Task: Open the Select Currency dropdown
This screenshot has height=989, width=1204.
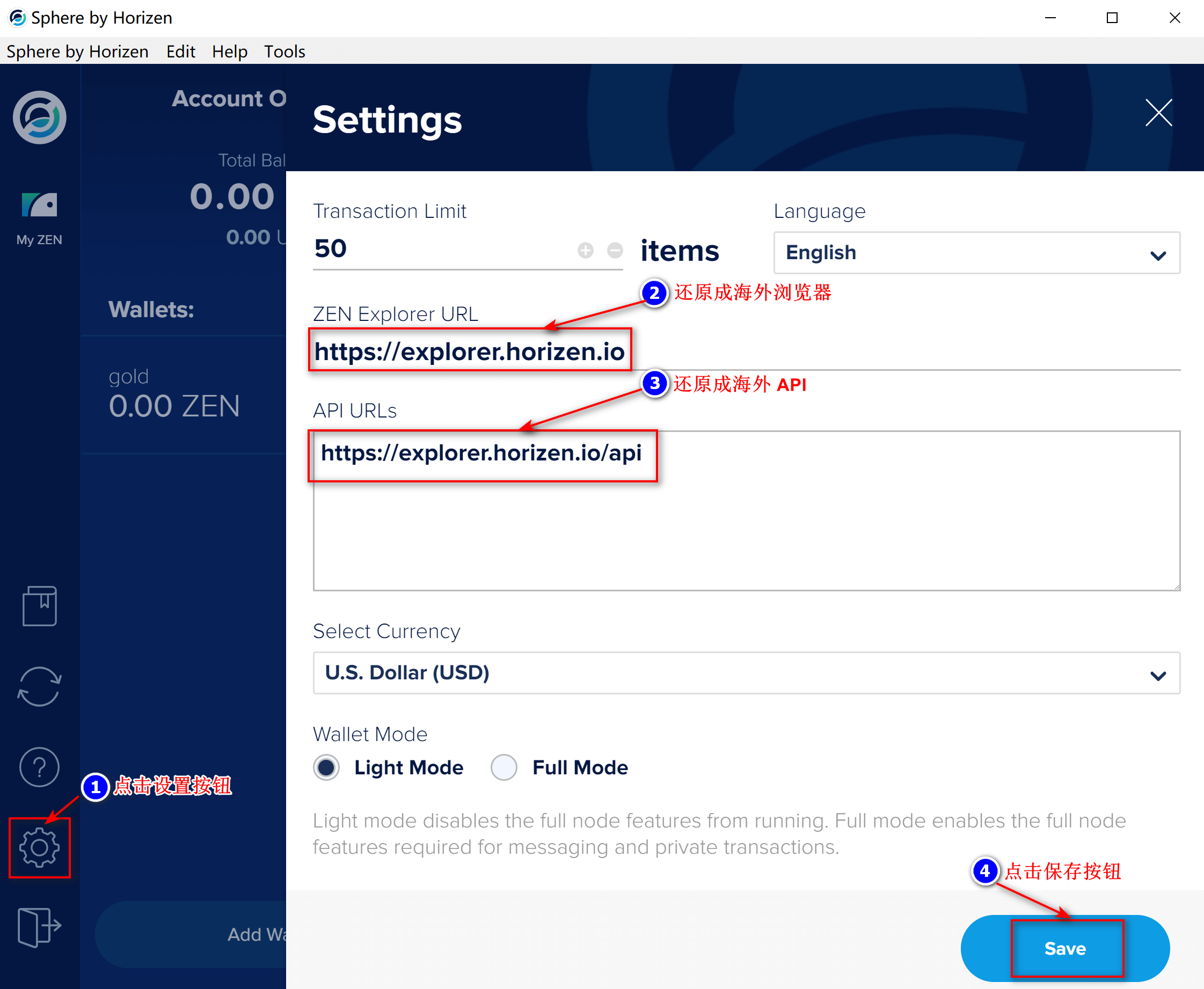Action: tap(747, 673)
